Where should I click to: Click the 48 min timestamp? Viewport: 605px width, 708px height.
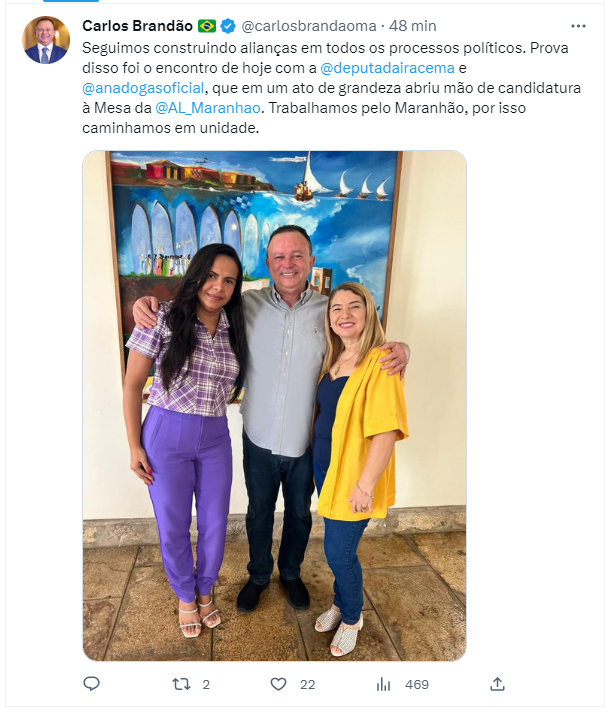[413, 26]
